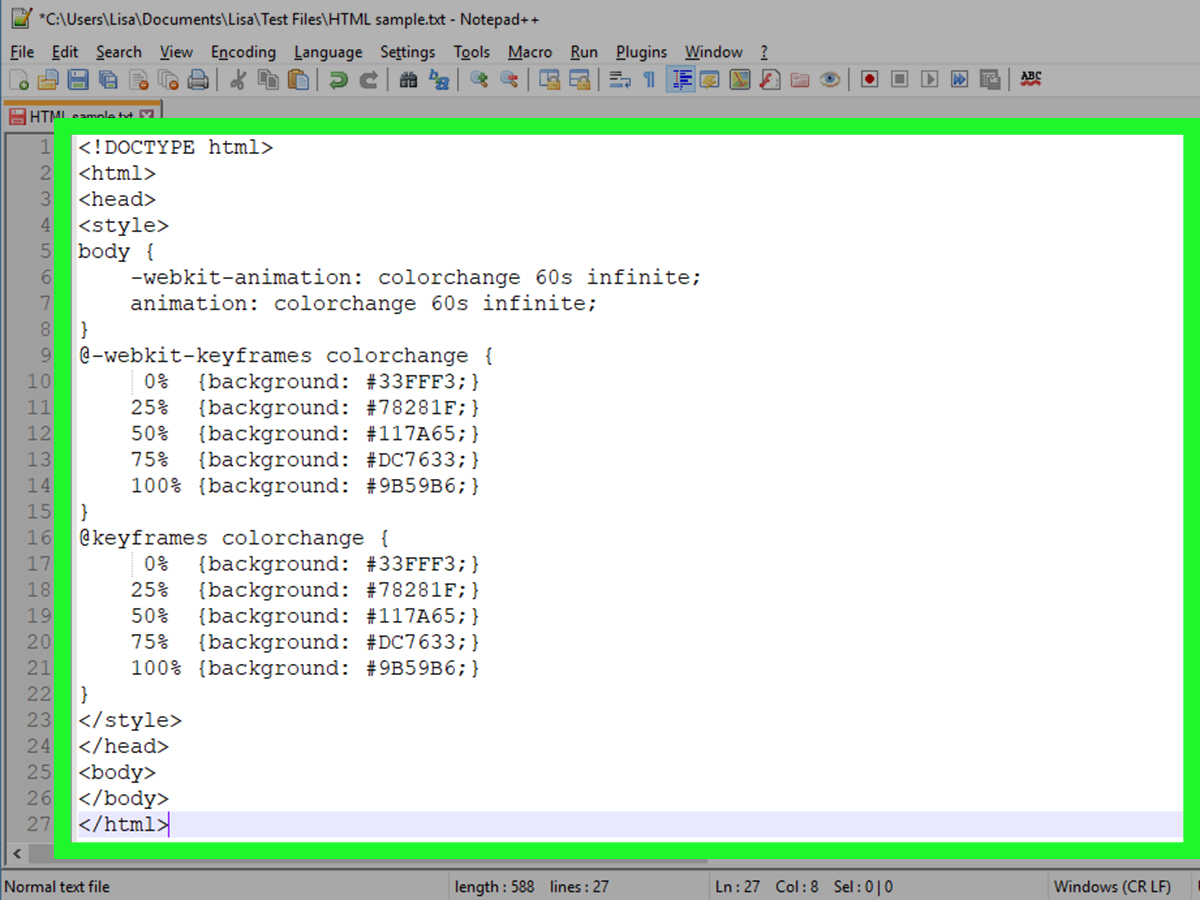This screenshot has height=900, width=1200.
Task: Open Find with the binoculars icon
Action: [x=408, y=80]
